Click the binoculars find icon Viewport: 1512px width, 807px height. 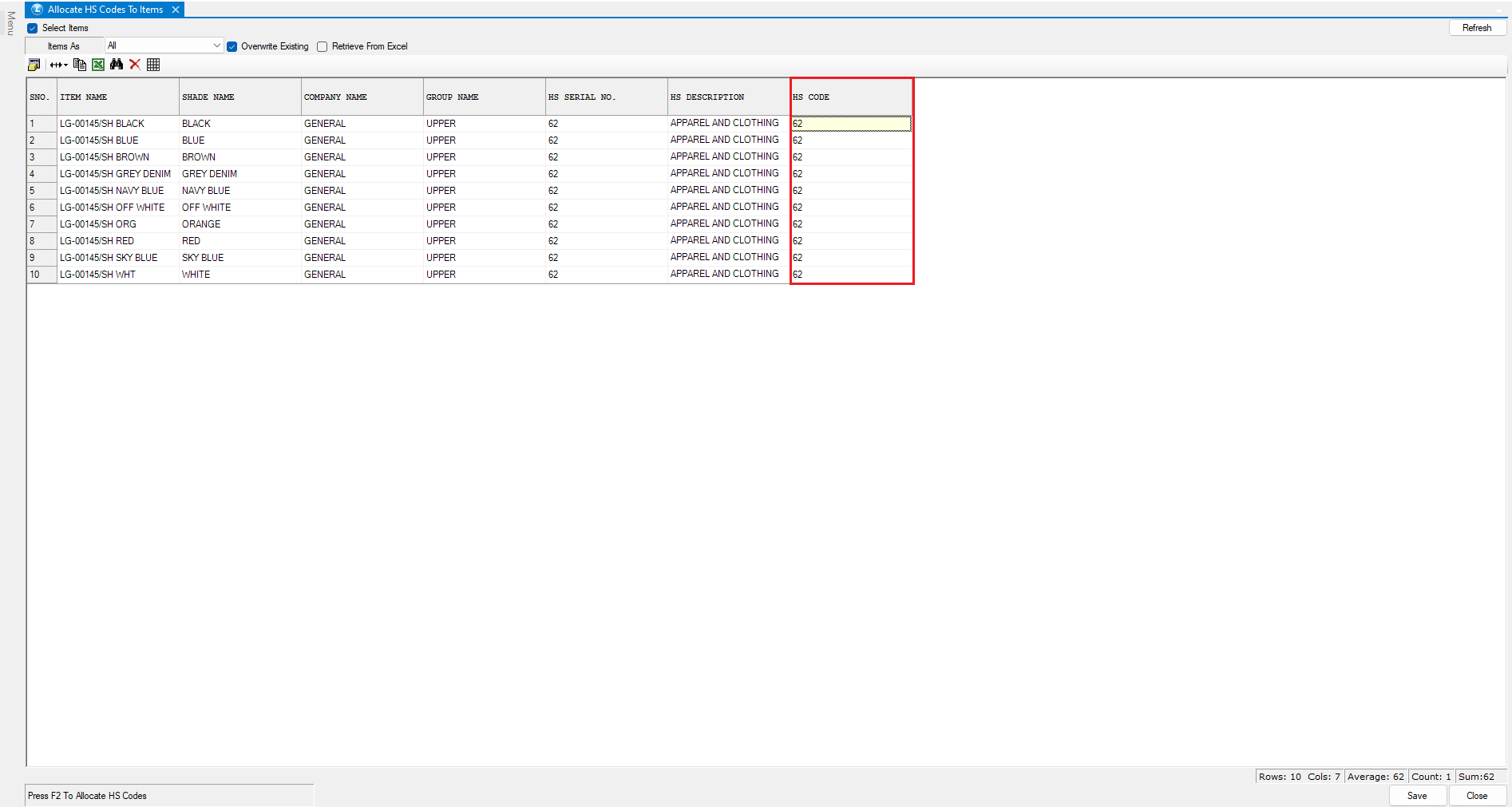117,65
